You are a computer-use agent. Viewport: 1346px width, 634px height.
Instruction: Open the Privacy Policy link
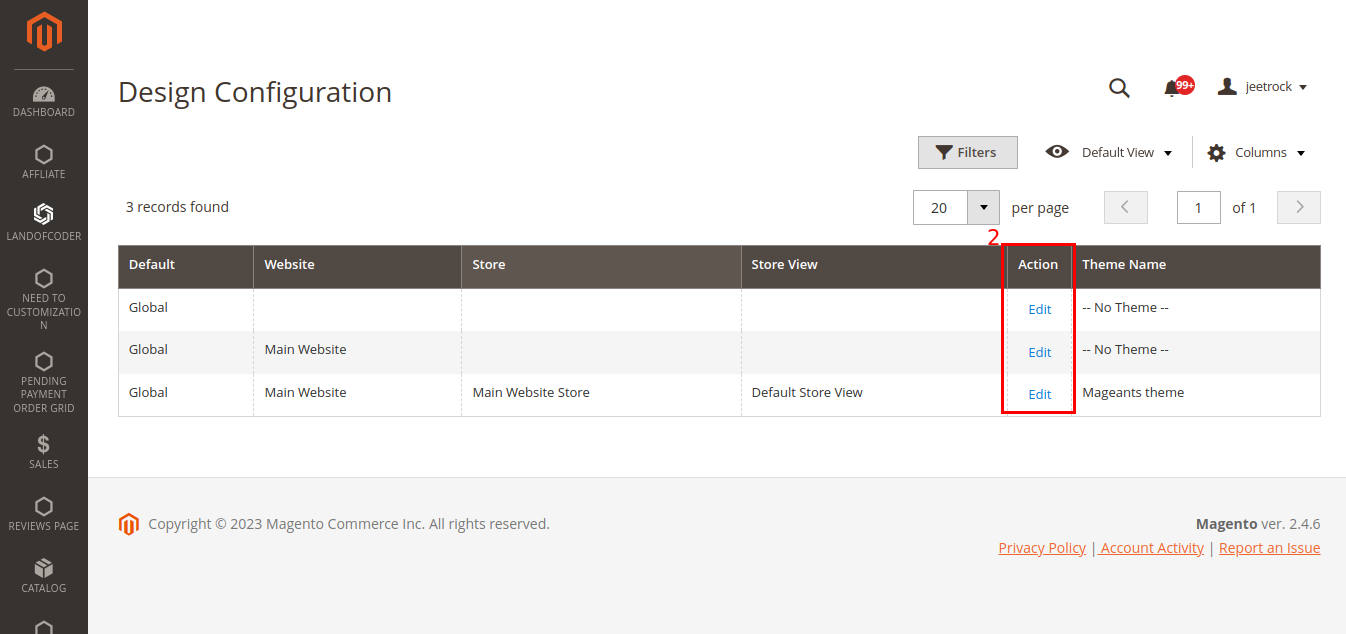(x=1042, y=547)
